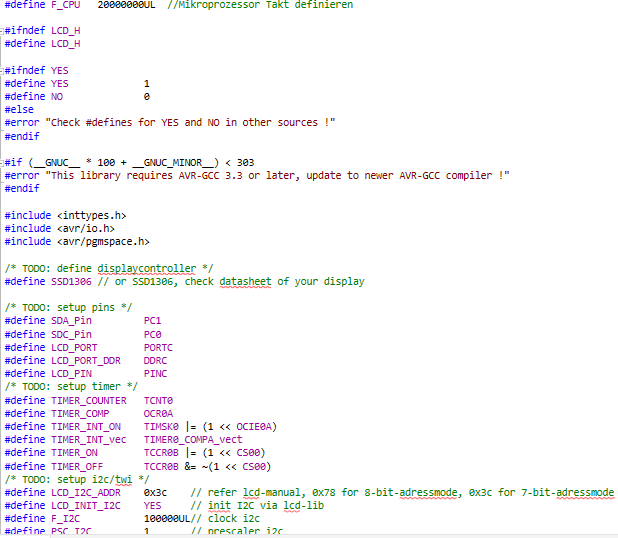Click the '#define SSD1306' macro name

pyautogui.click(x=71, y=282)
